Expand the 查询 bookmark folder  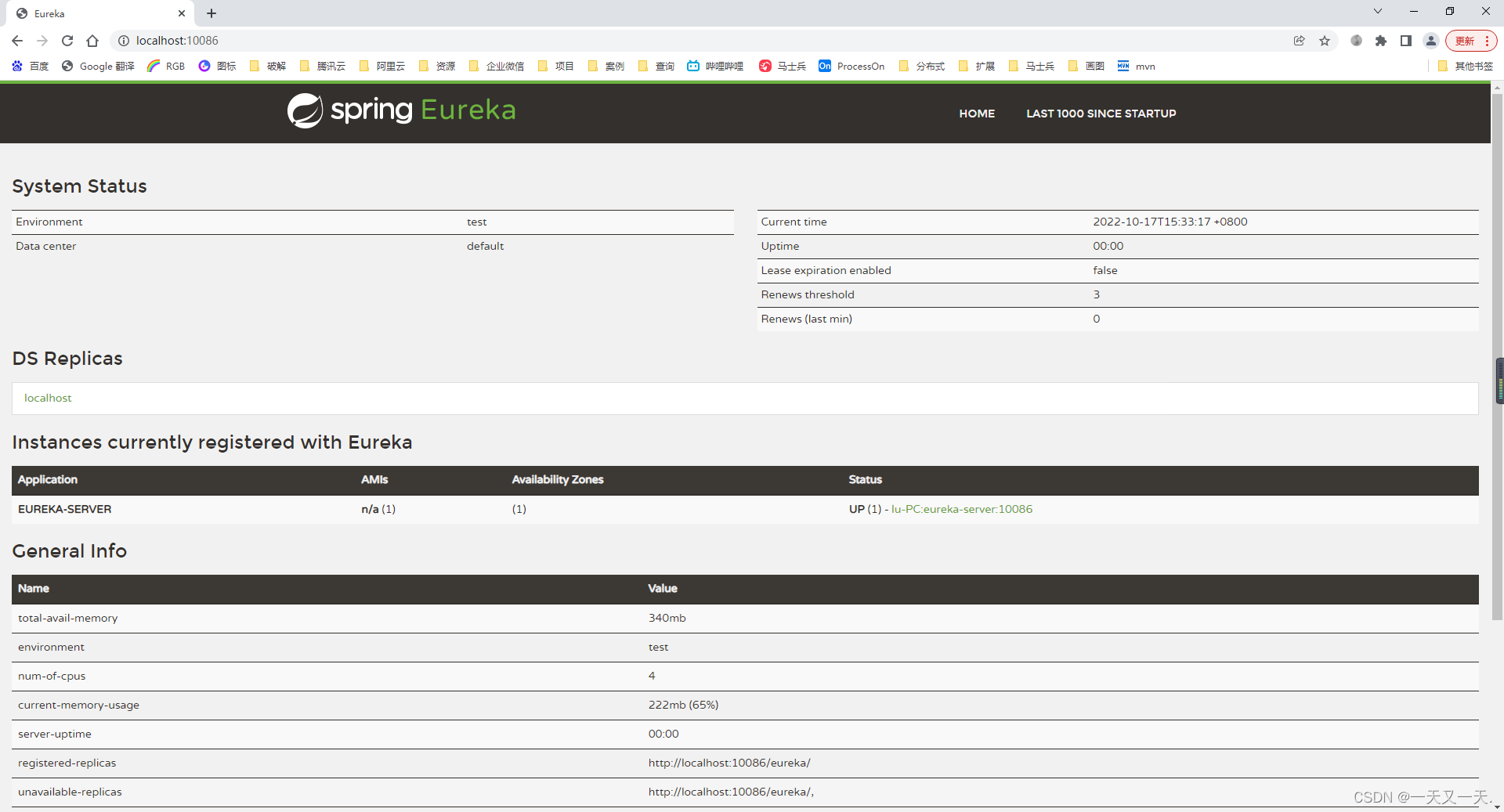[x=656, y=66]
